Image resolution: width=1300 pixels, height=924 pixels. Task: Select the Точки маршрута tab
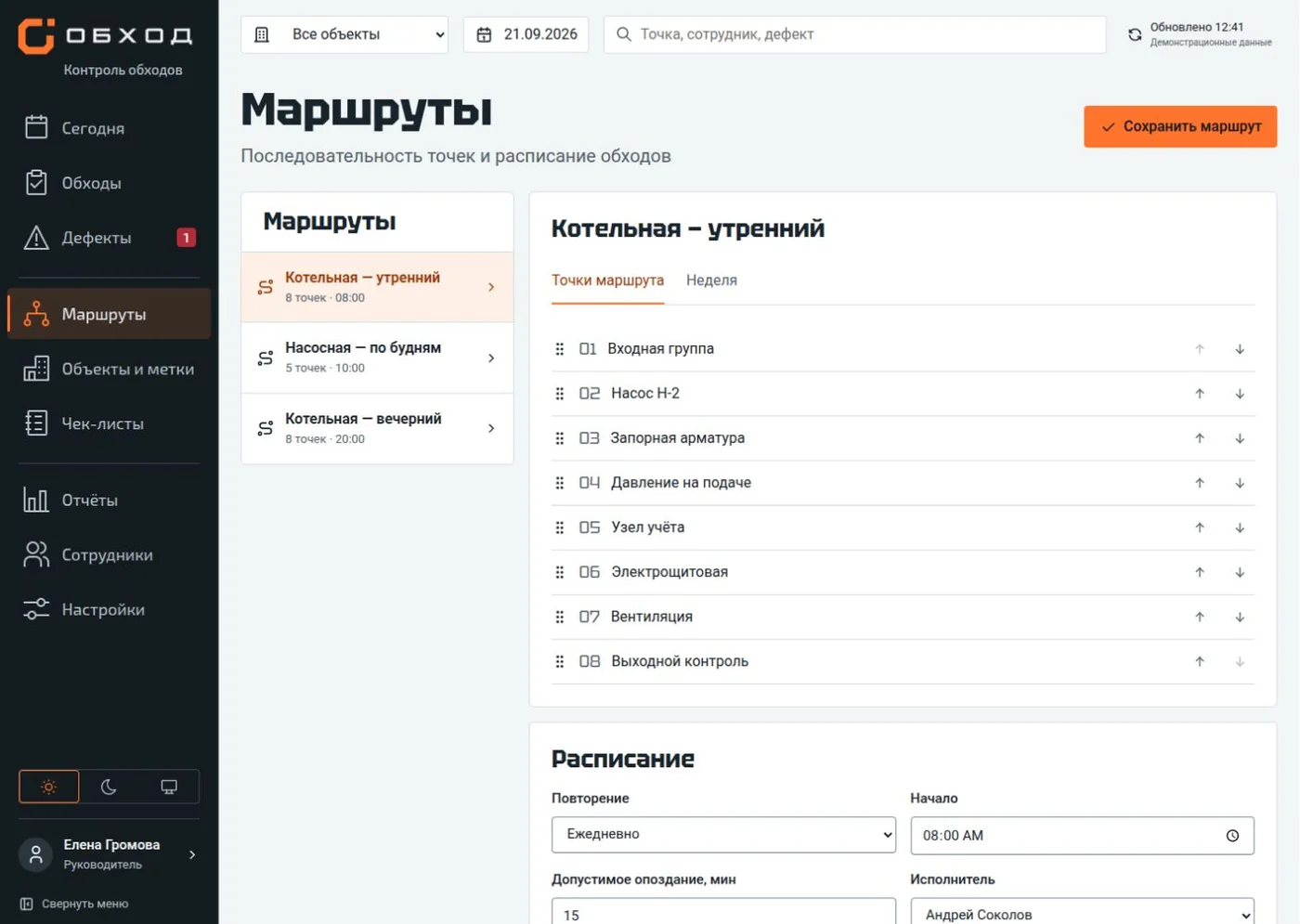pos(607,280)
